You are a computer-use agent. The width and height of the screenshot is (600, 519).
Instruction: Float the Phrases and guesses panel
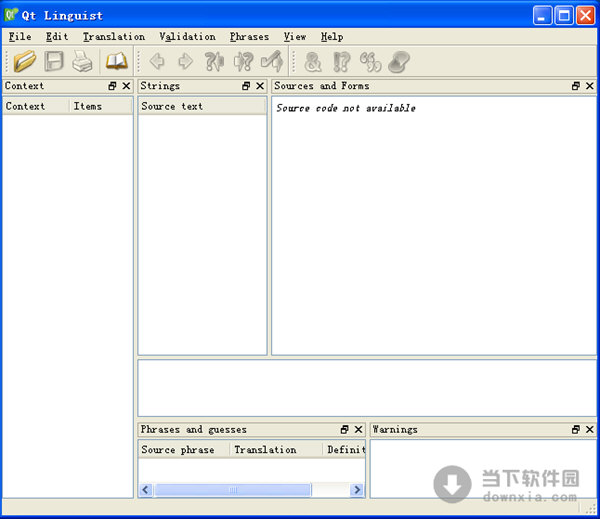click(x=344, y=429)
